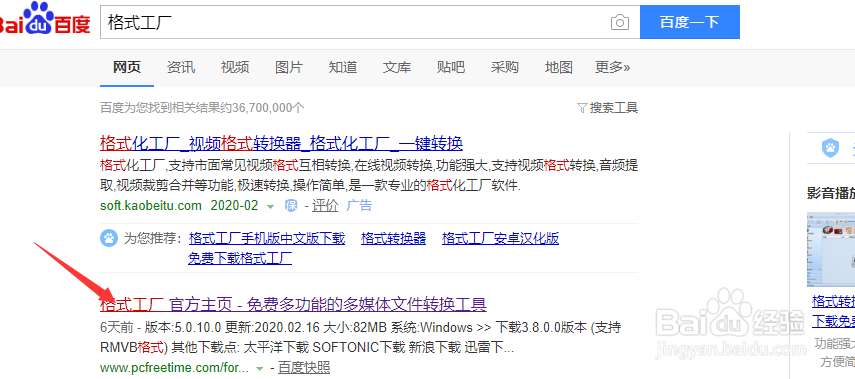Open the Baidu logo homepage link
Screen dimensions: 855x379
pos(45,19)
